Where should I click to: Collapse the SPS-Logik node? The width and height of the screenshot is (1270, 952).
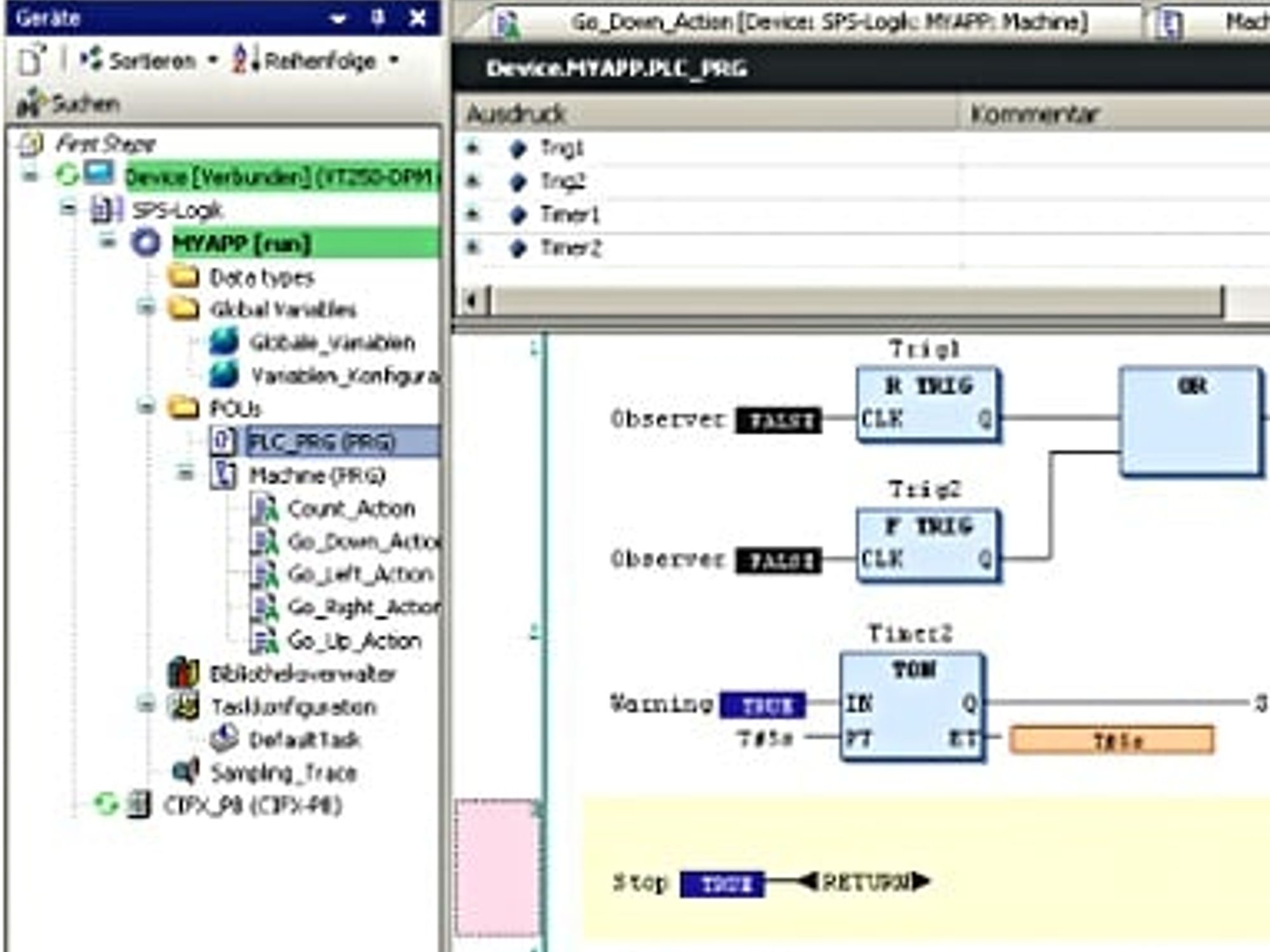coord(68,209)
